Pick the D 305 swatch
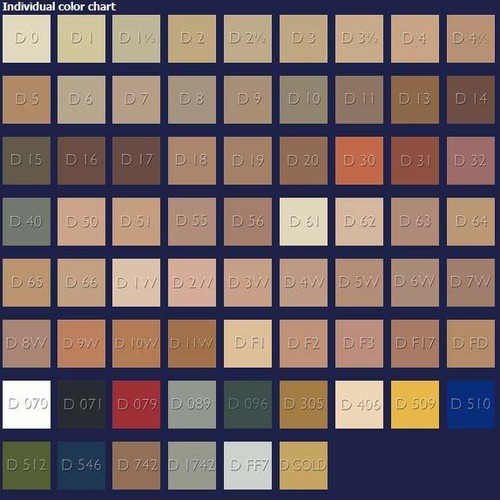The image size is (500, 500). tap(304, 405)
